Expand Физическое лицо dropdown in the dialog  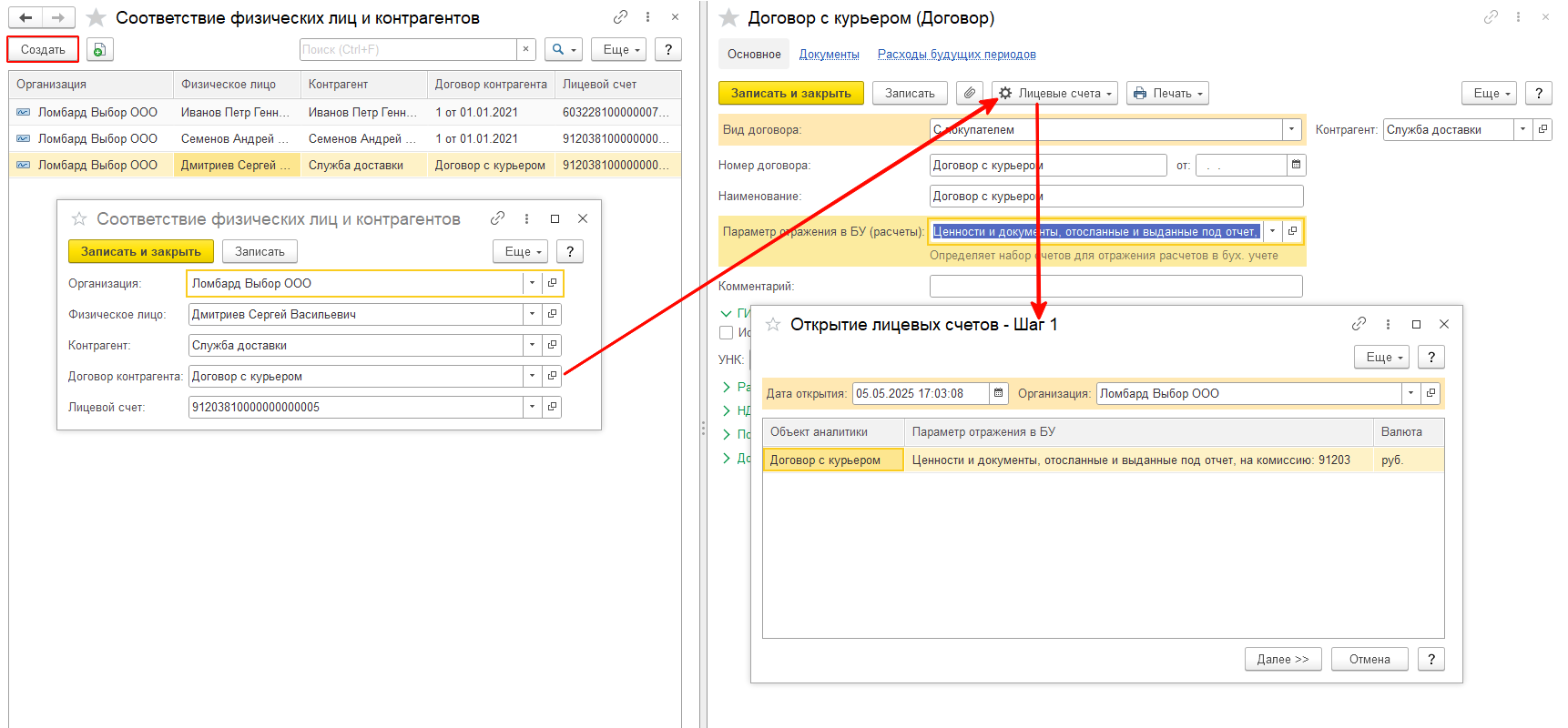532,314
